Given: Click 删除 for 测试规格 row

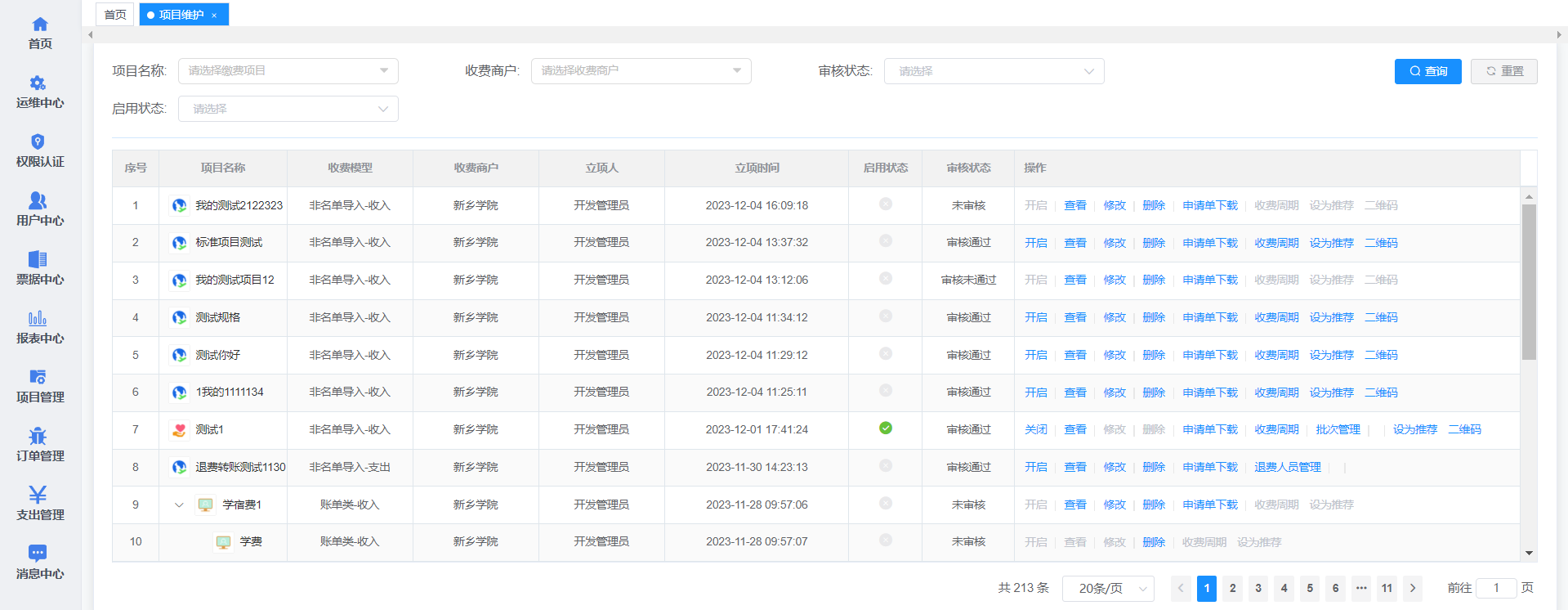Looking at the screenshot, I should coord(1154,317).
